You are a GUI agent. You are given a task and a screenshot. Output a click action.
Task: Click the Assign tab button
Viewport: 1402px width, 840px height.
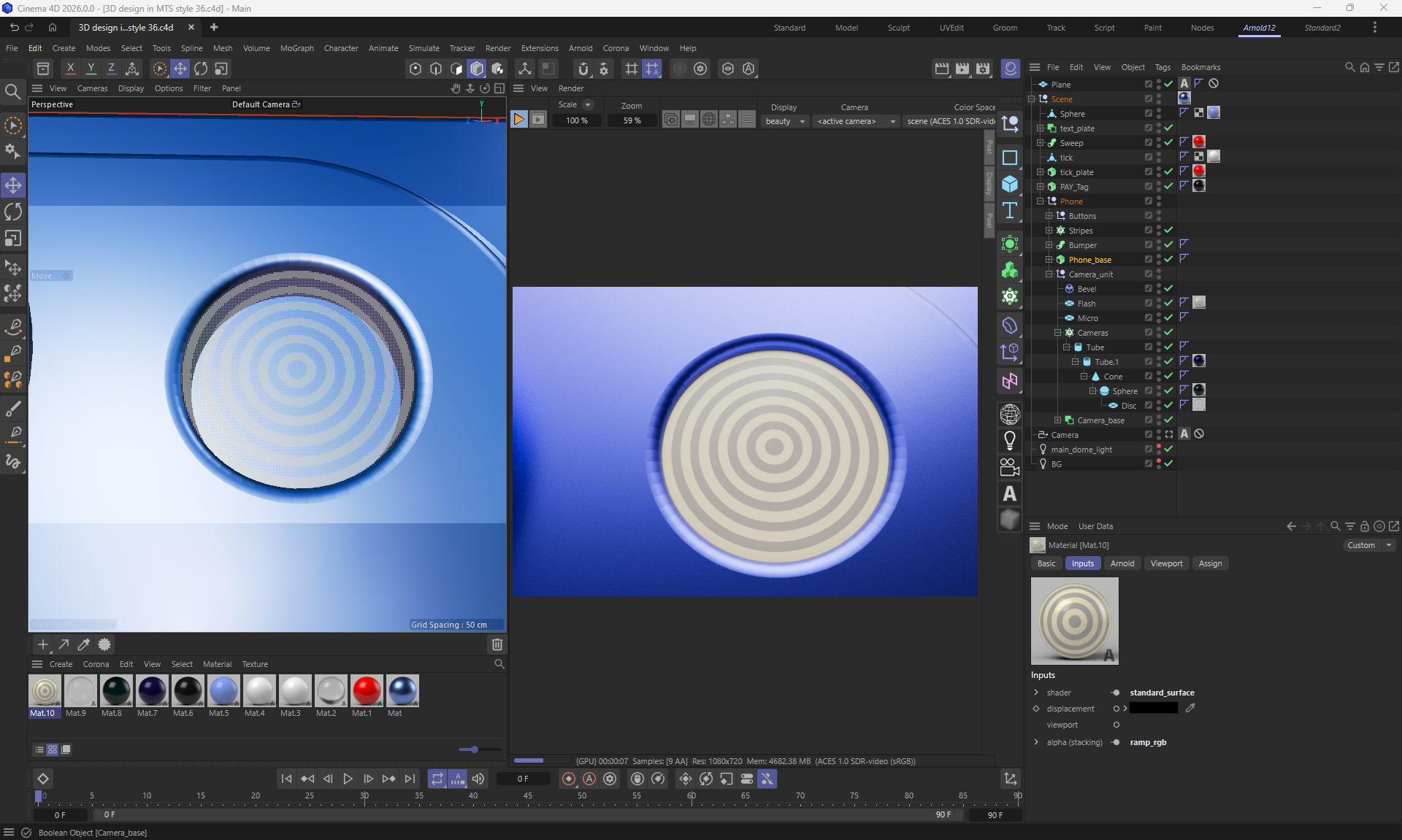(1210, 563)
